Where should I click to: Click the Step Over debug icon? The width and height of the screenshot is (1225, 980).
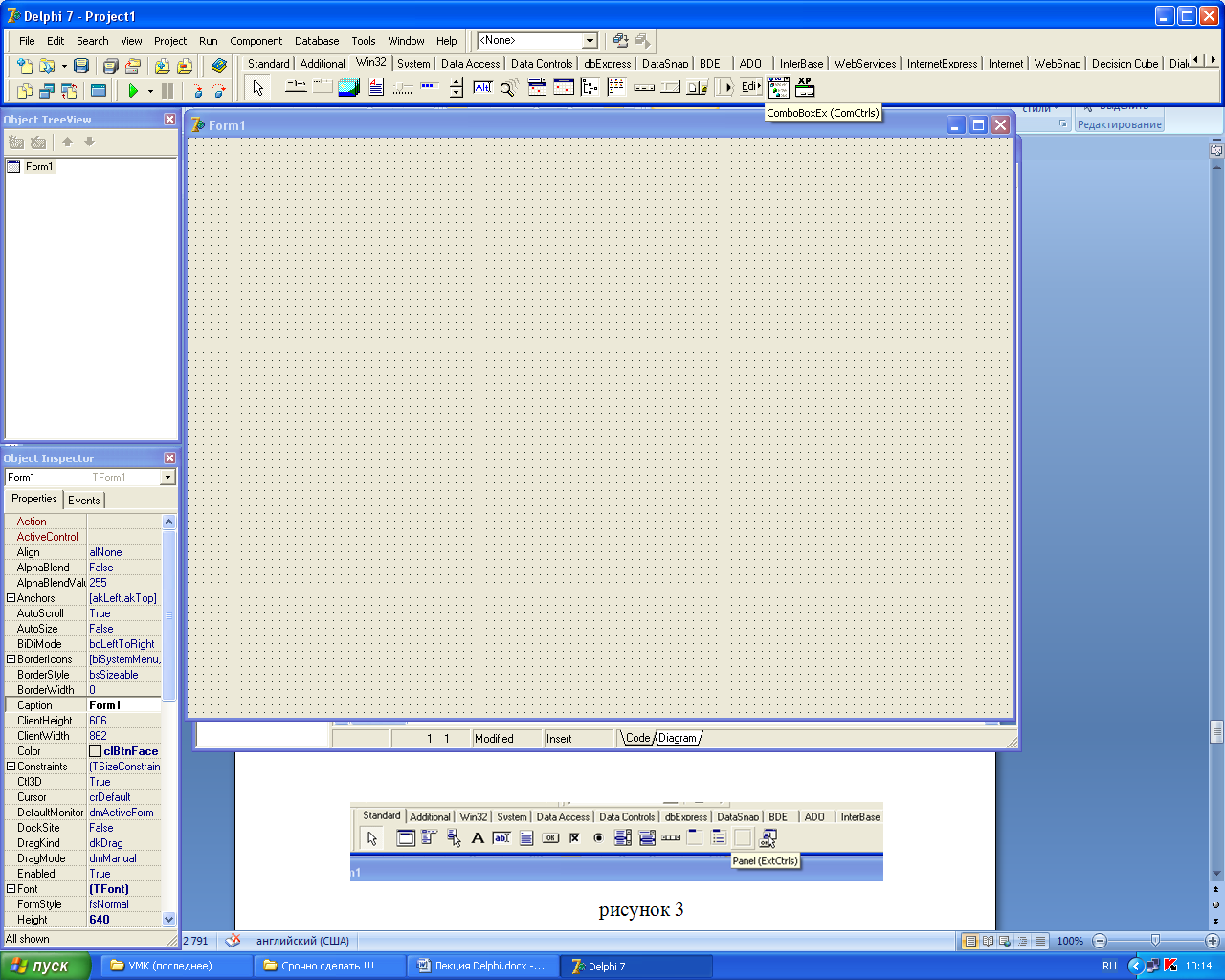(x=219, y=91)
